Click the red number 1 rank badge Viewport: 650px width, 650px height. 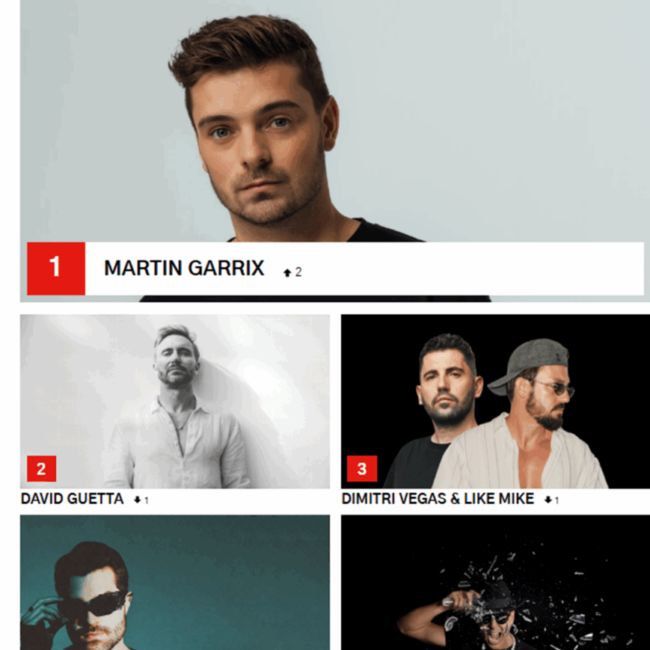click(56, 268)
